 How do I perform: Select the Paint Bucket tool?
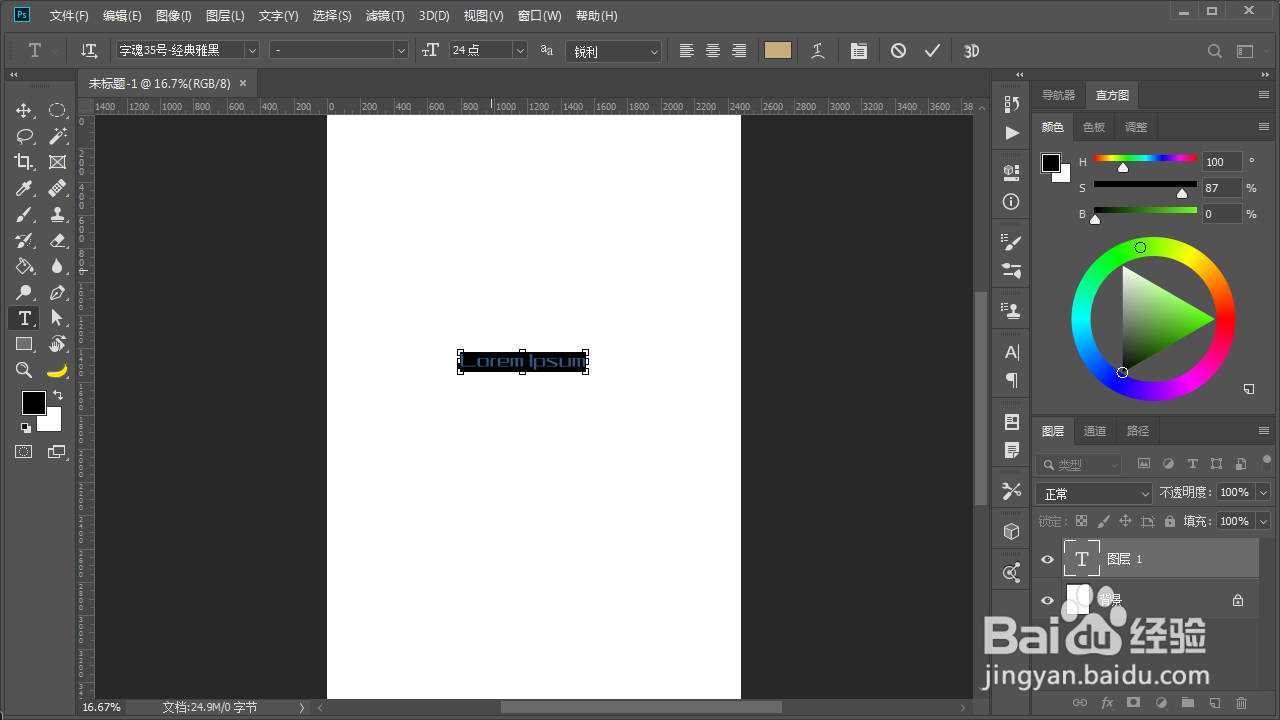tap(24, 266)
